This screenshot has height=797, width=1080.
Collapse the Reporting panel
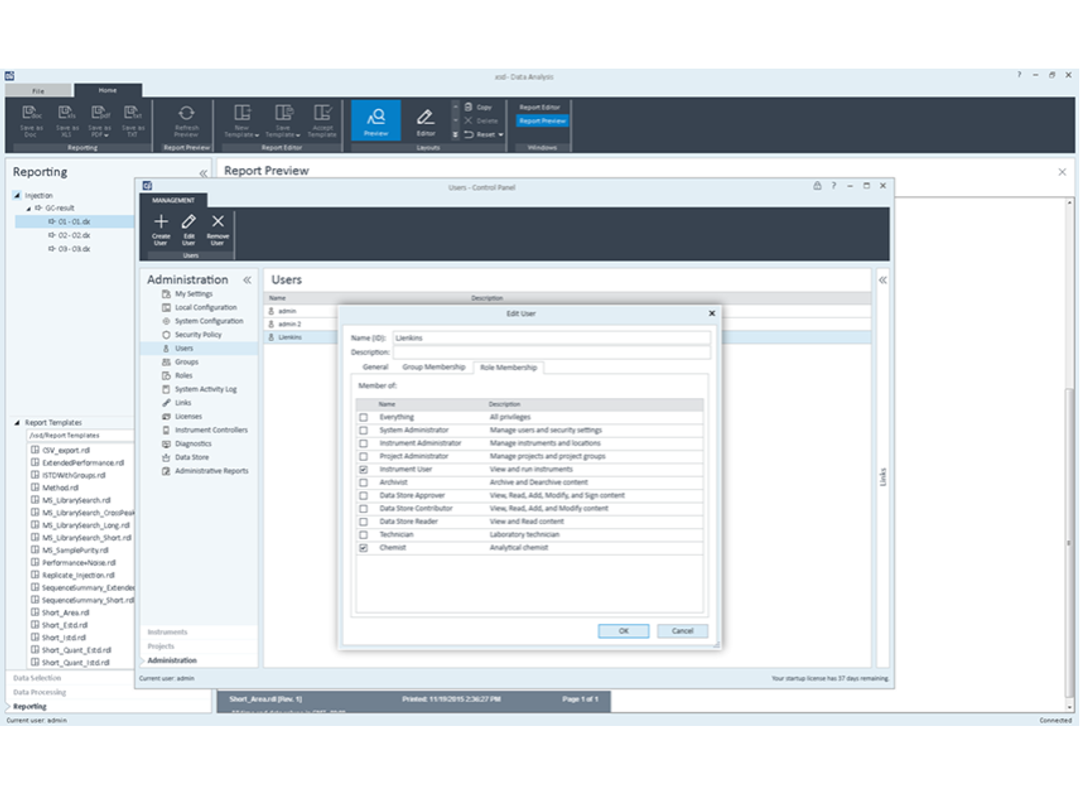pyautogui.click(x=203, y=173)
